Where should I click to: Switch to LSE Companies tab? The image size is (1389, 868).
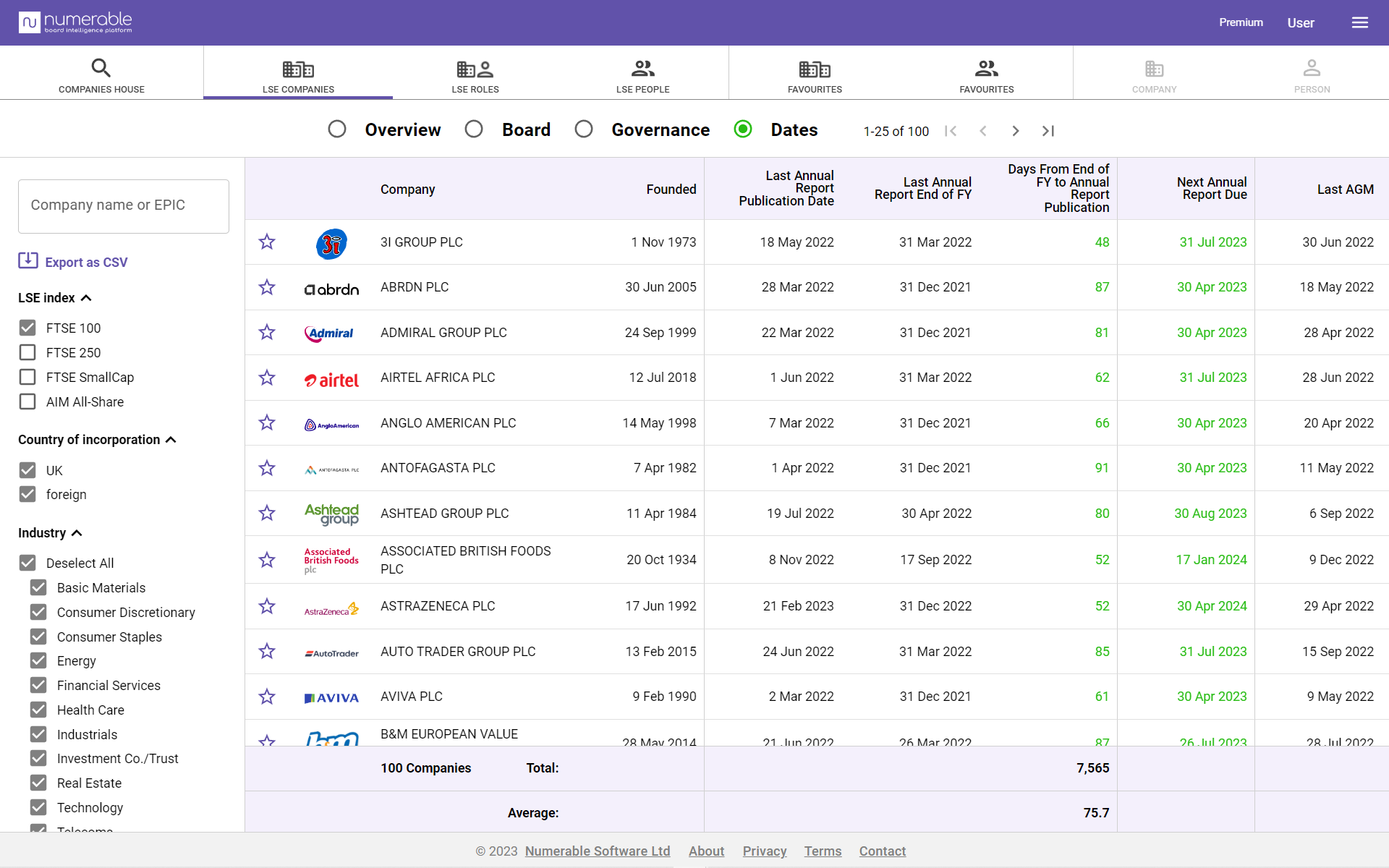(298, 75)
